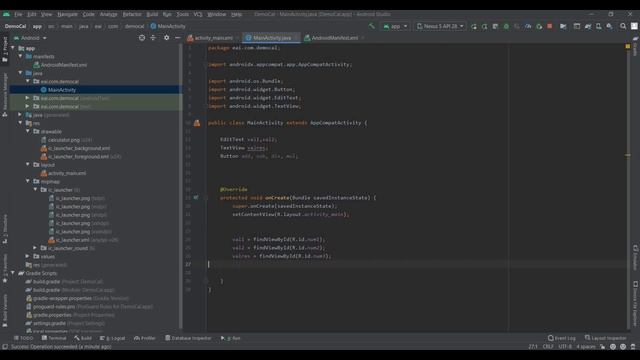Hide the Project panel with minus icon
The width and height of the screenshot is (640, 360).
pos(178,38)
